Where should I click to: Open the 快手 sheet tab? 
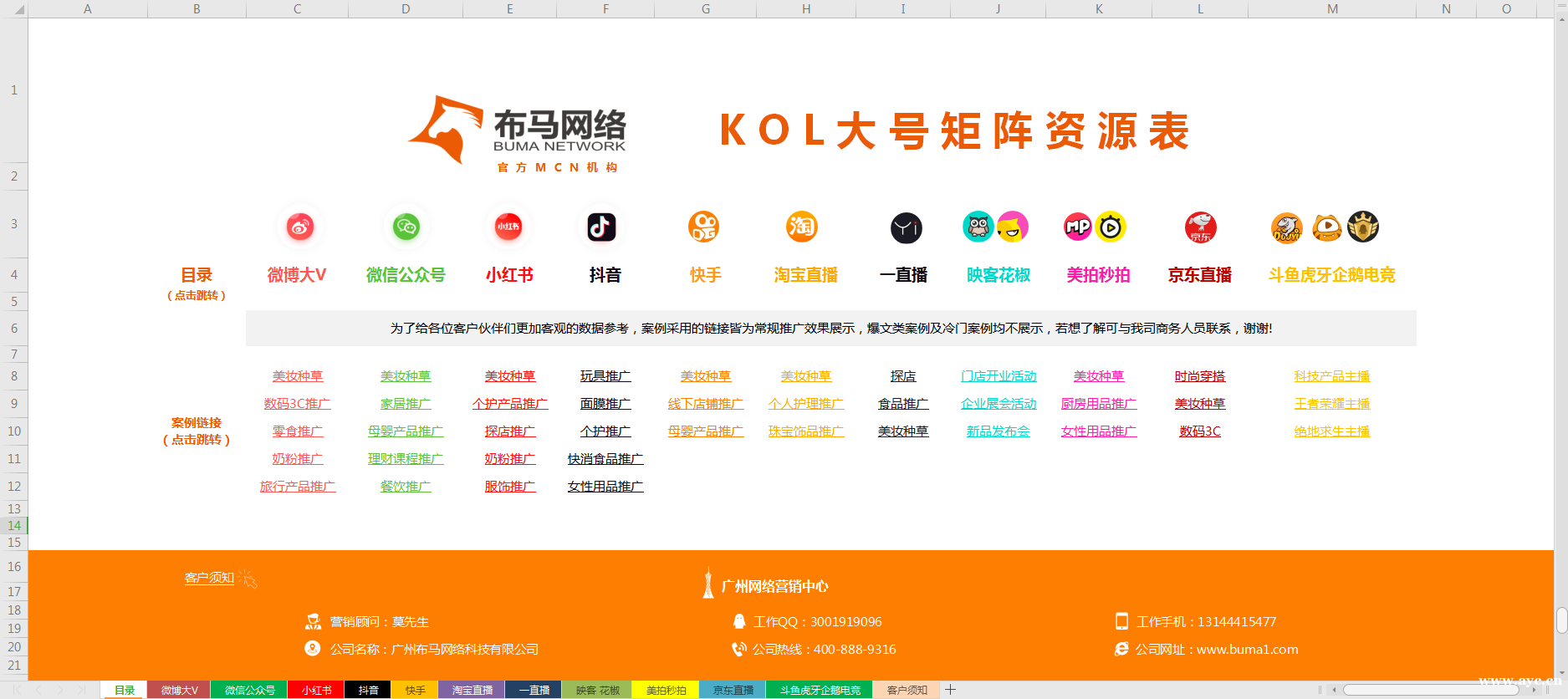coord(415,690)
